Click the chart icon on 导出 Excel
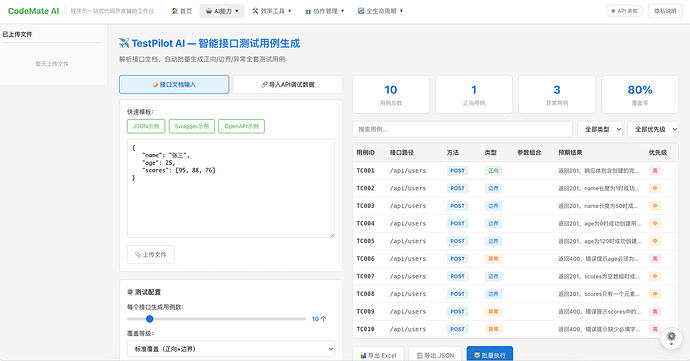 pyautogui.click(x=363, y=355)
